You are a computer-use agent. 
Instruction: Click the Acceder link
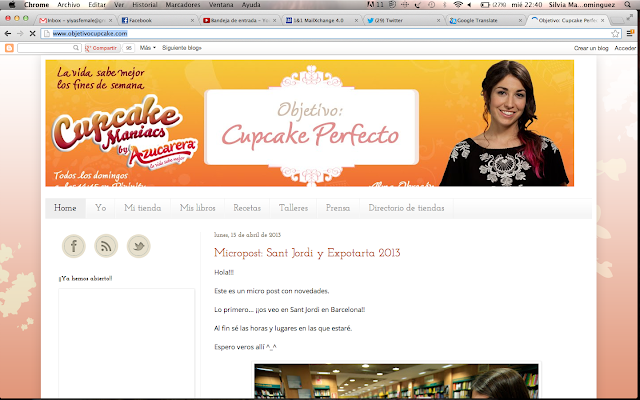click(x=625, y=48)
